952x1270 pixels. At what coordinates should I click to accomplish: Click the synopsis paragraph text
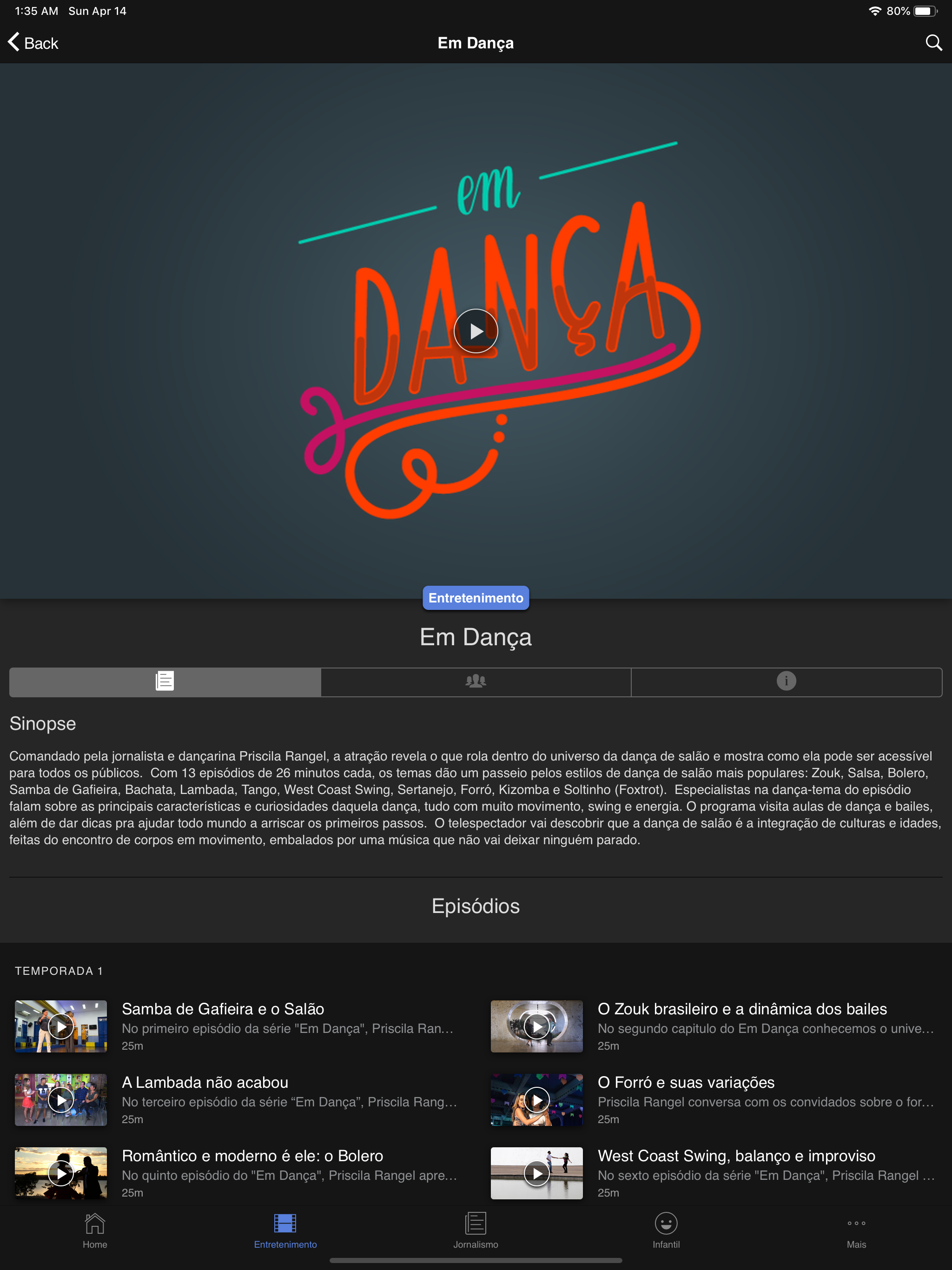click(476, 798)
